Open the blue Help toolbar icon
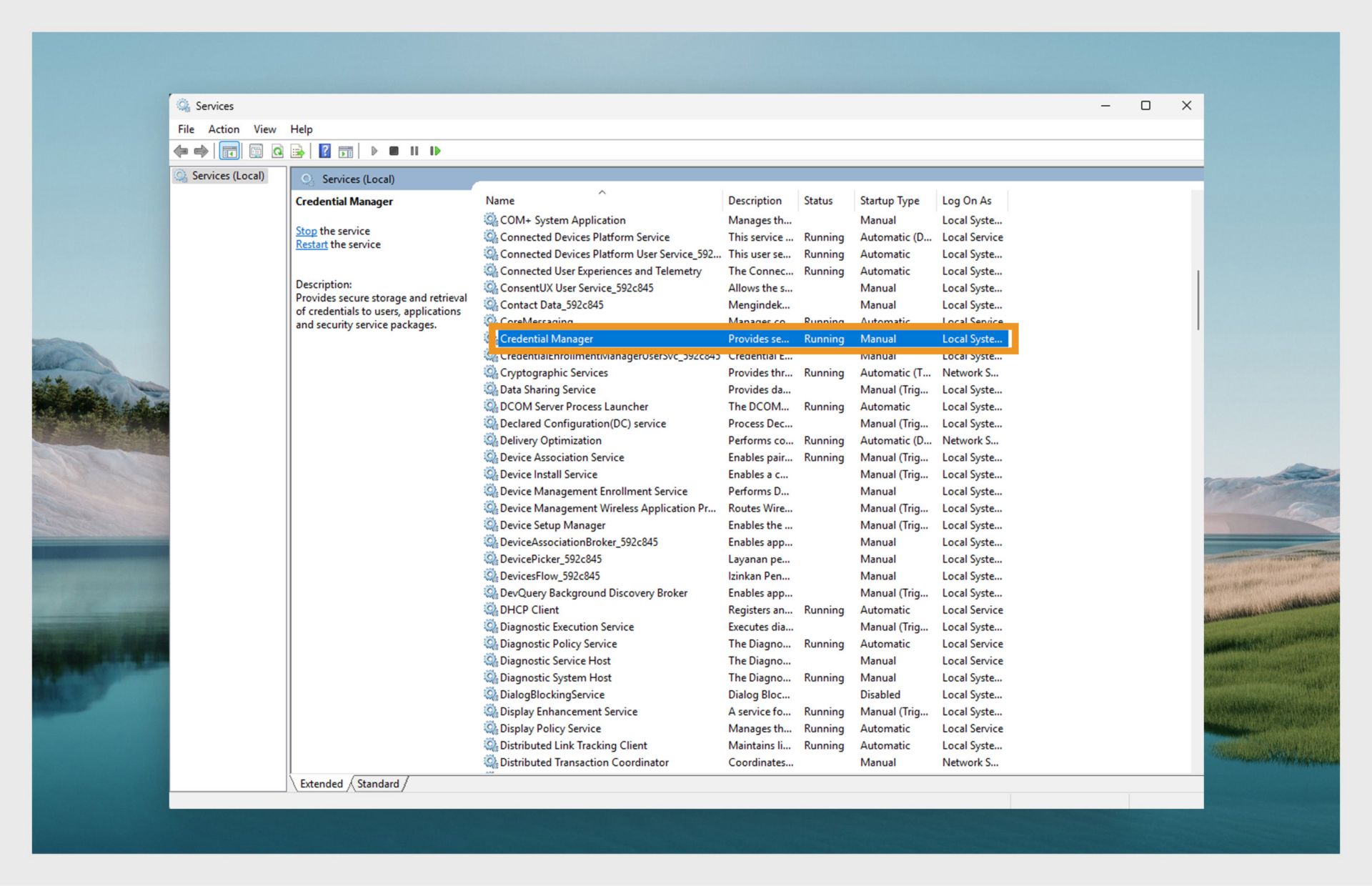 click(324, 151)
